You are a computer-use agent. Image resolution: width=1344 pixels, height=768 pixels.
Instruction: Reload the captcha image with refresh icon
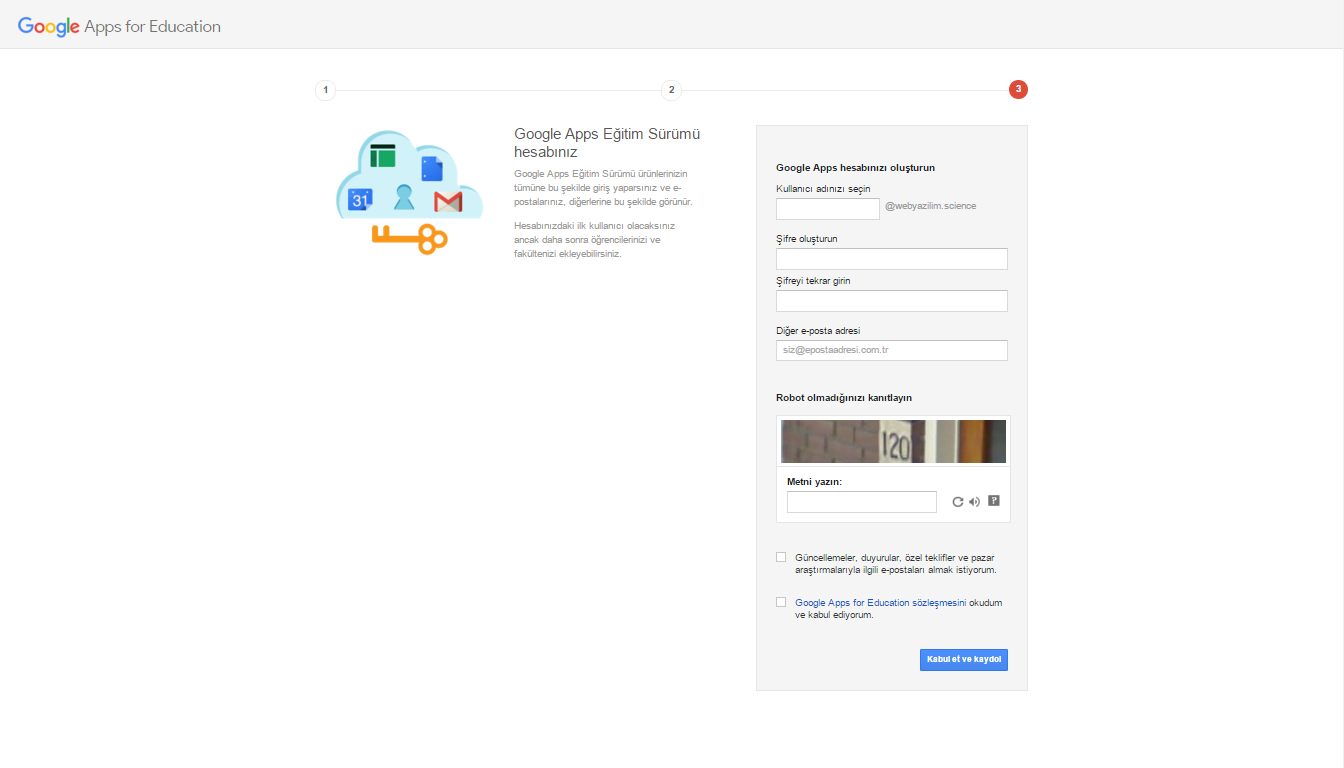click(957, 502)
